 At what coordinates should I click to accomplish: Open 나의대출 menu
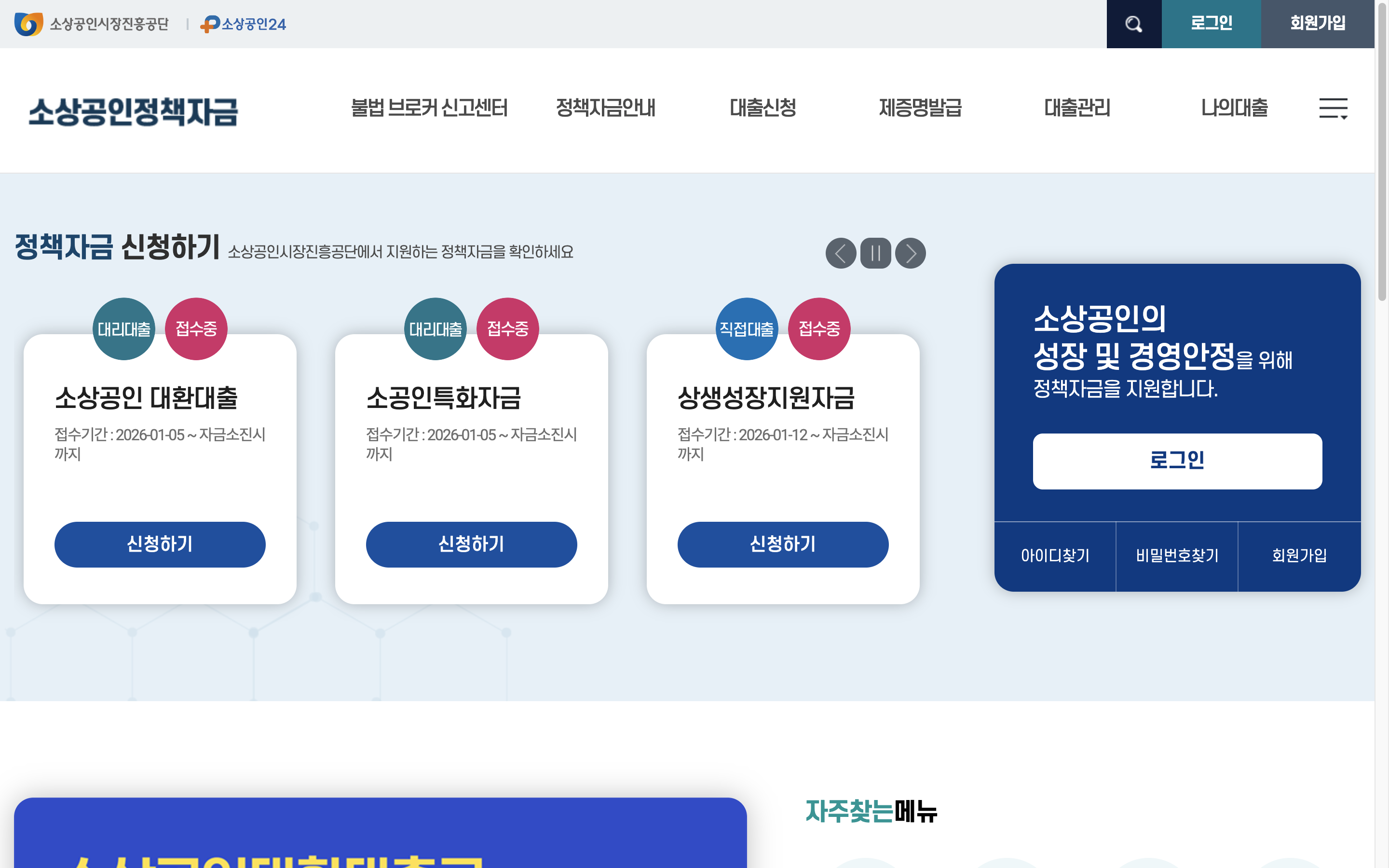point(1235,108)
